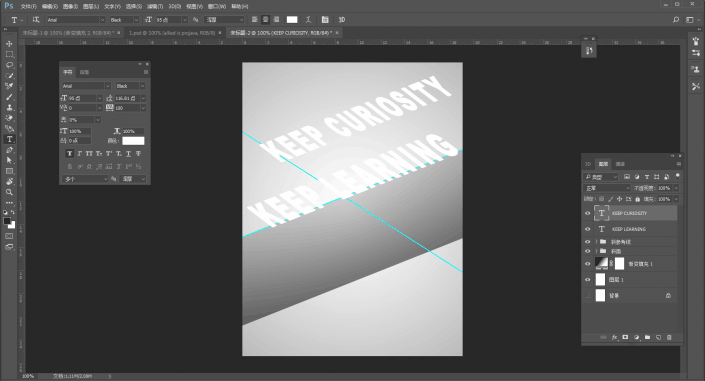Open the white text color swatch in the Character panel
This screenshot has width=705, height=381.
tap(133, 141)
